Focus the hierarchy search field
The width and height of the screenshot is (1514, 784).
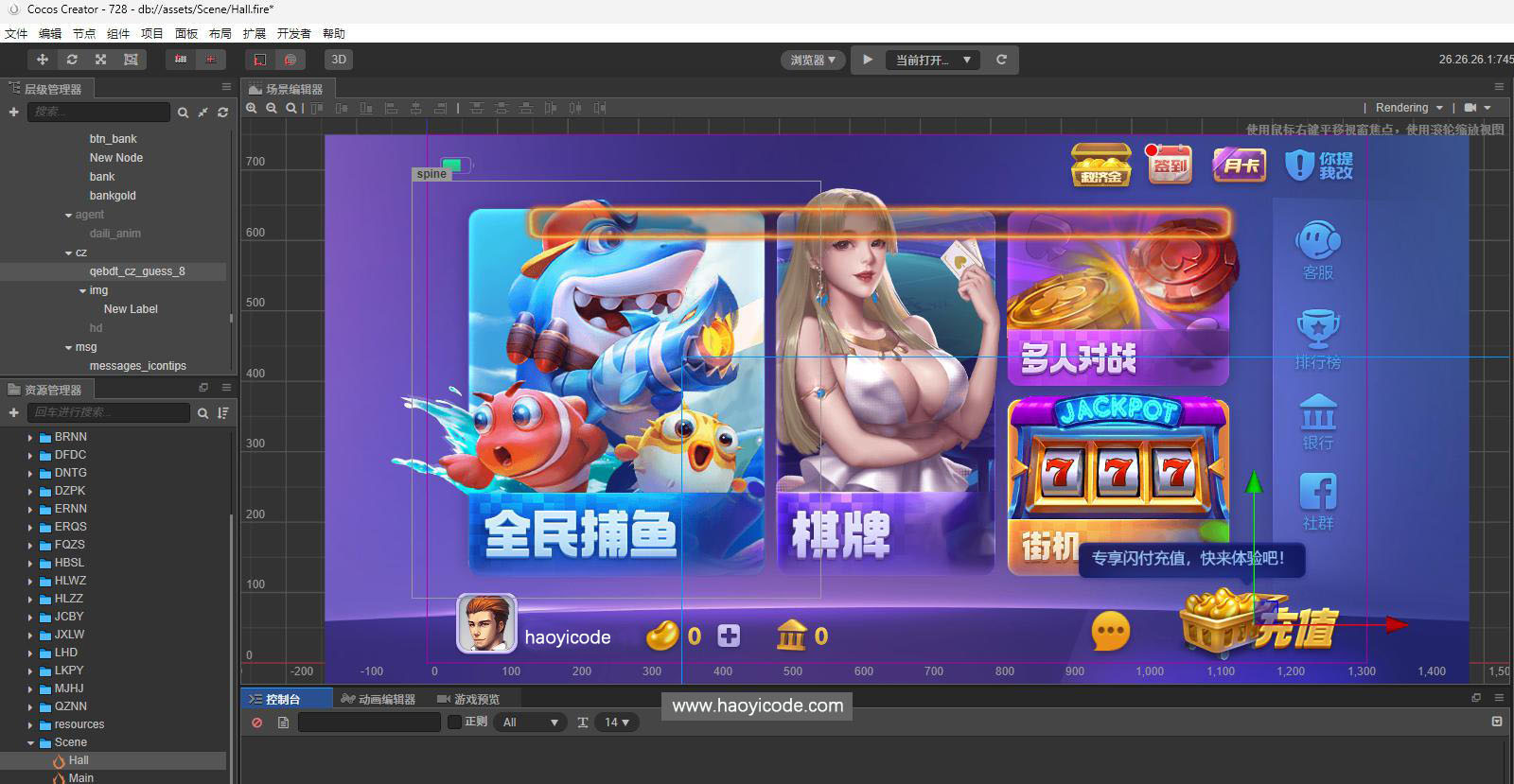(x=98, y=112)
